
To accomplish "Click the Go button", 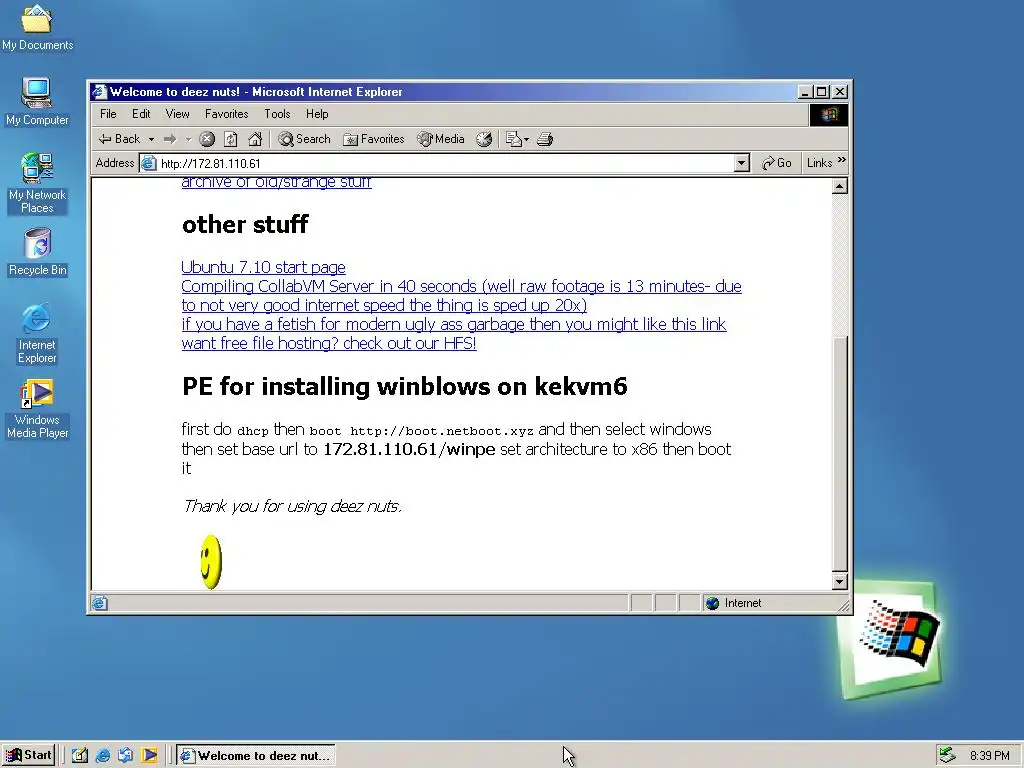I will click(777, 163).
